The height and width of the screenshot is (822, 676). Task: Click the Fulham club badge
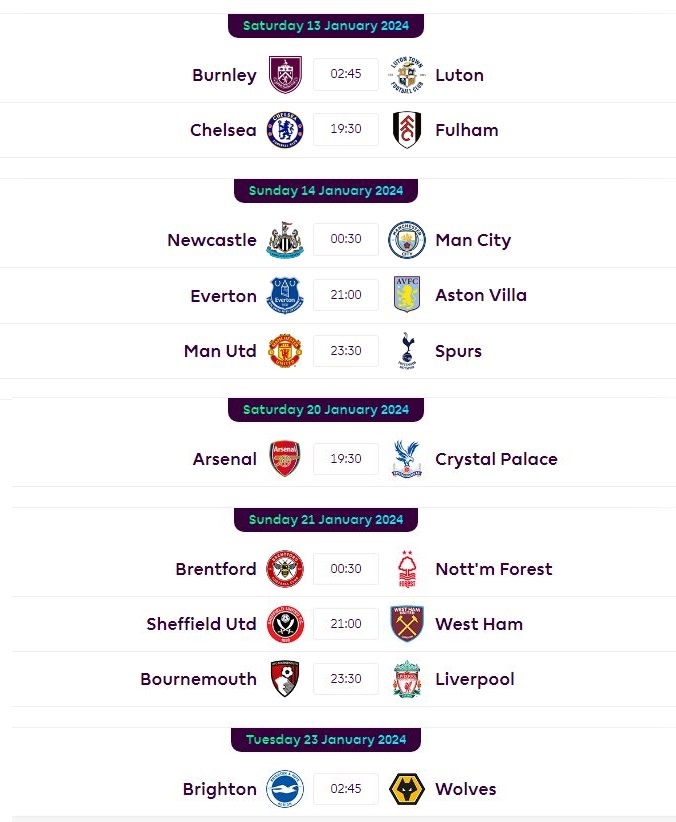(407, 129)
